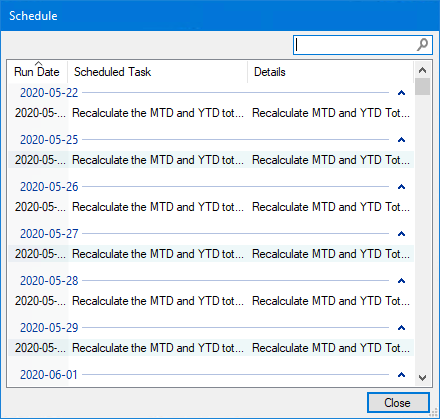Select the 2020-05-22 group header text
The height and width of the screenshot is (419, 440).
pos(49,93)
